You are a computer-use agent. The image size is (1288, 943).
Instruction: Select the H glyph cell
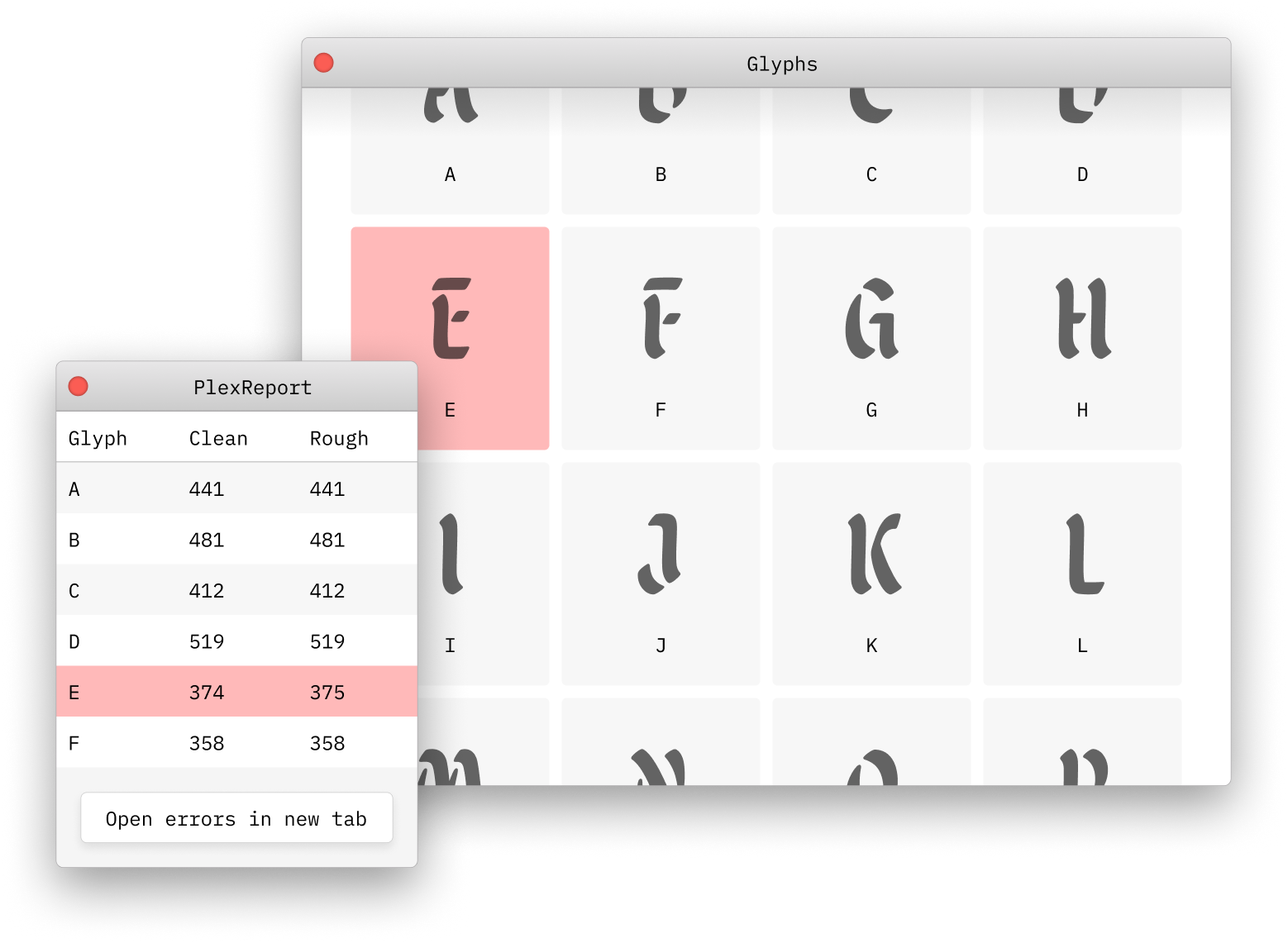[x=1082, y=338]
